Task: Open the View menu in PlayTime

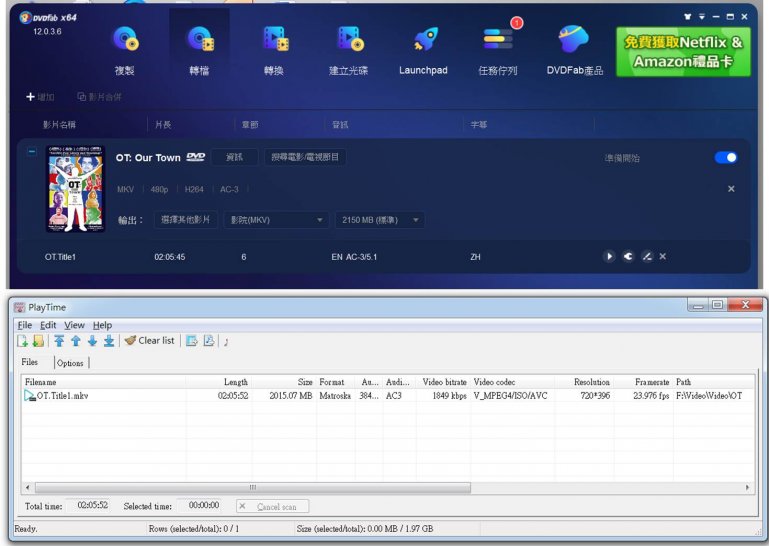Action: click(x=75, y=325)
